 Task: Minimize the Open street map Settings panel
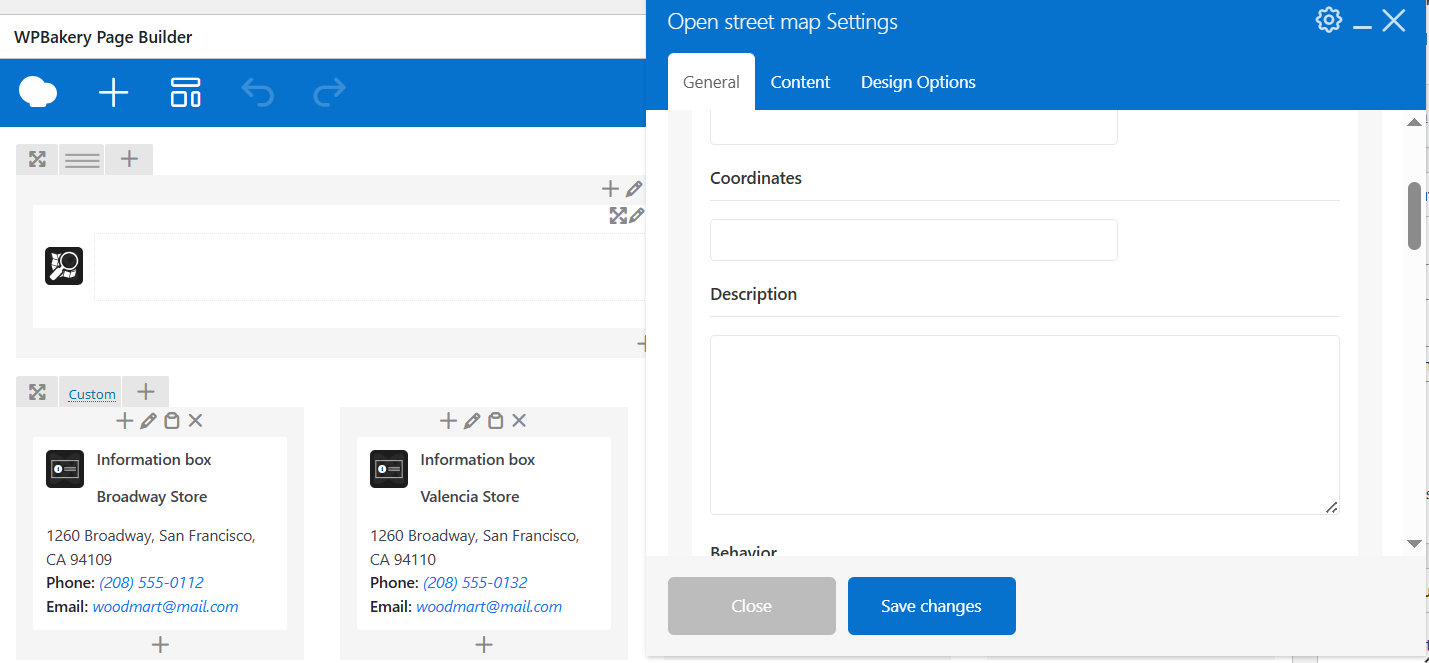[x=1362, y=27]
